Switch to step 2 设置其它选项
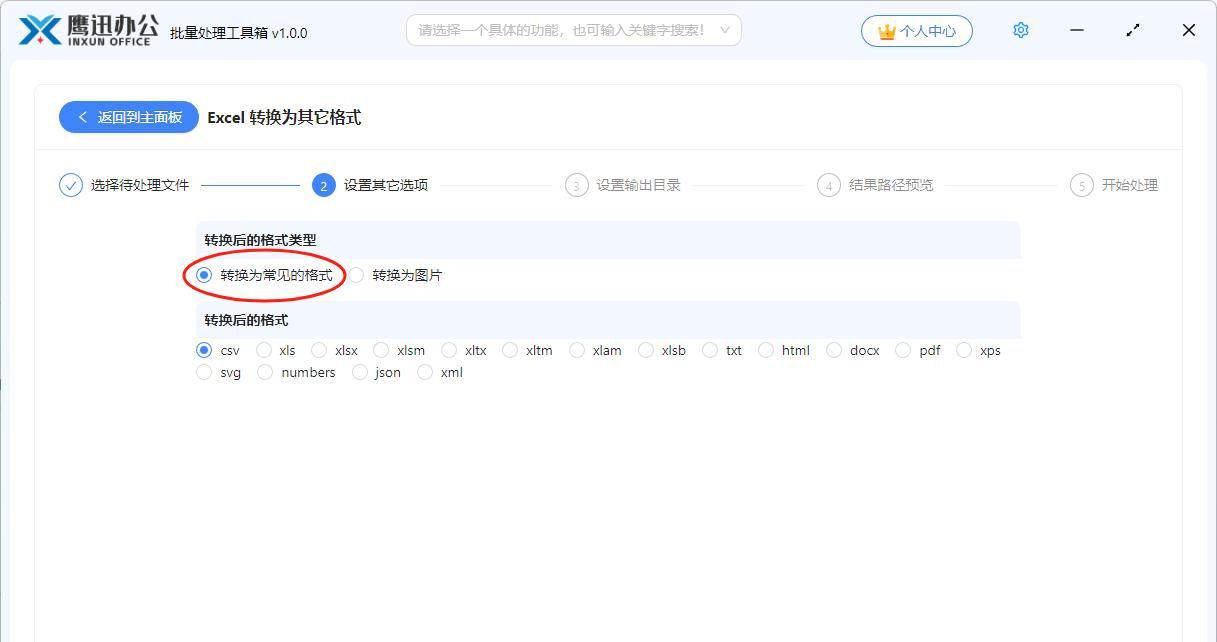Screen dimensions: 1217x642 323,185
